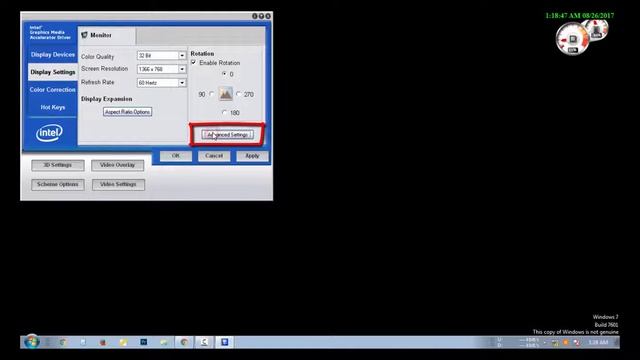Click the taskbar clock

(598, 342)
